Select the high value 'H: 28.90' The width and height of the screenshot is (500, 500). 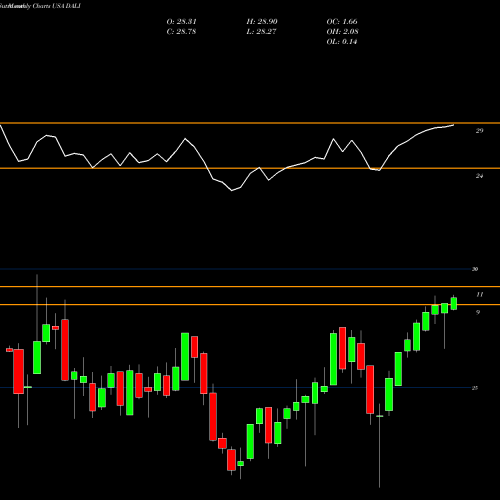pos(262,22)
